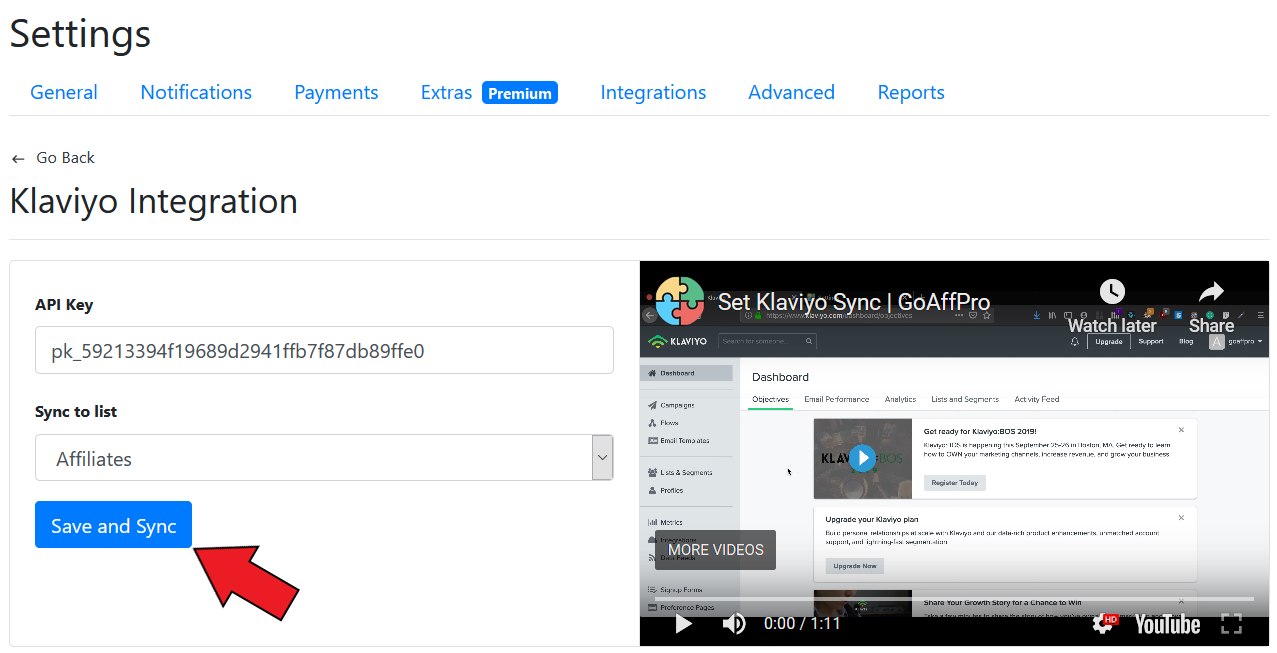
Task: Open the GoAffPro channel puzzle icon
Action: click(x=680, y=301)
